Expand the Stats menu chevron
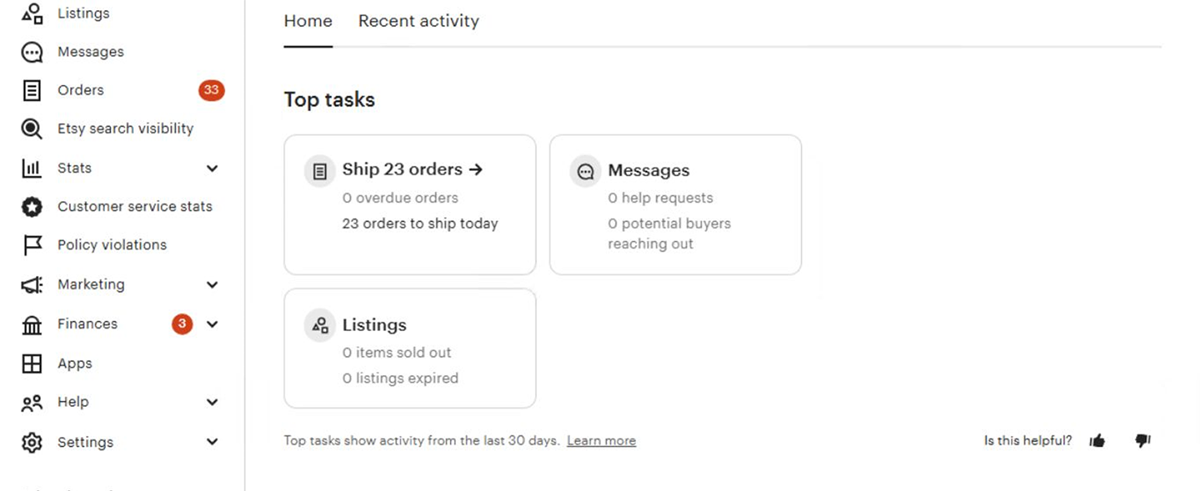Screen dimensions: 1200x491 (x=212, y=169)
